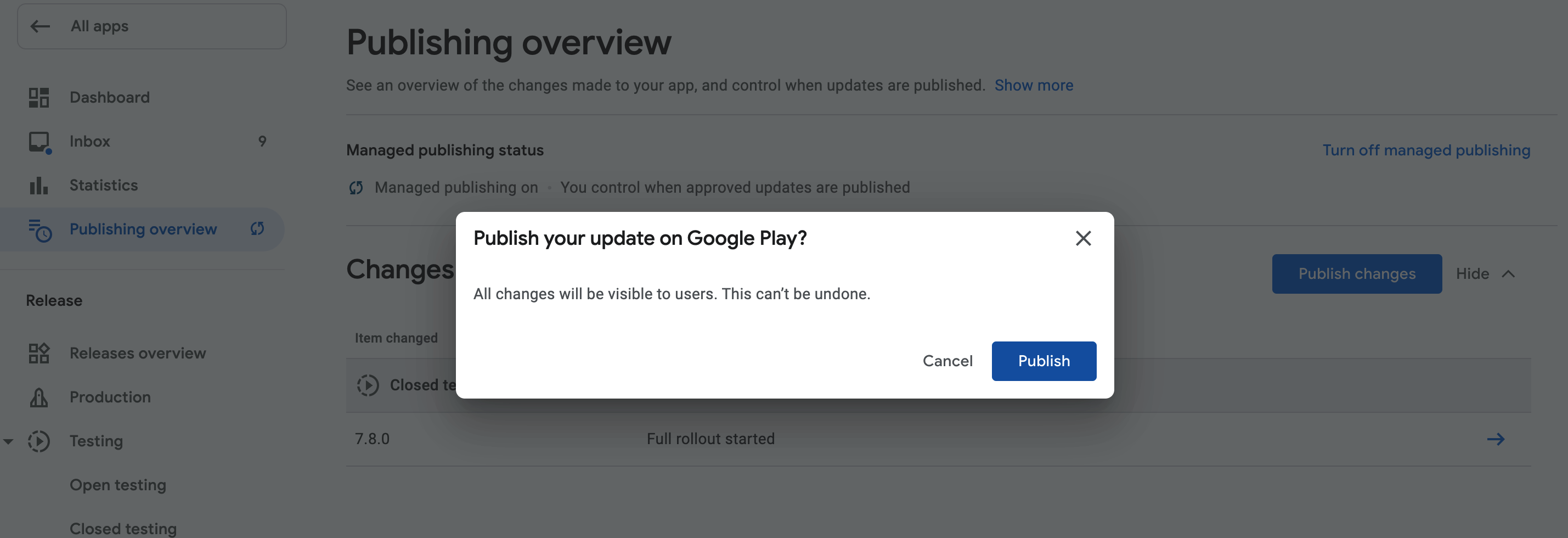Collapse the Testing section arrow

click(9, 441)
